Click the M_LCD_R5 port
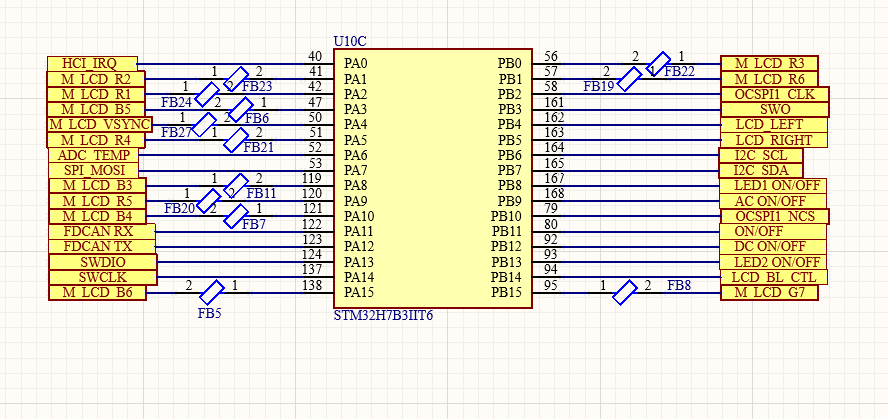The height and width of the screenshot is (419, 888). (x=97, y=201)
